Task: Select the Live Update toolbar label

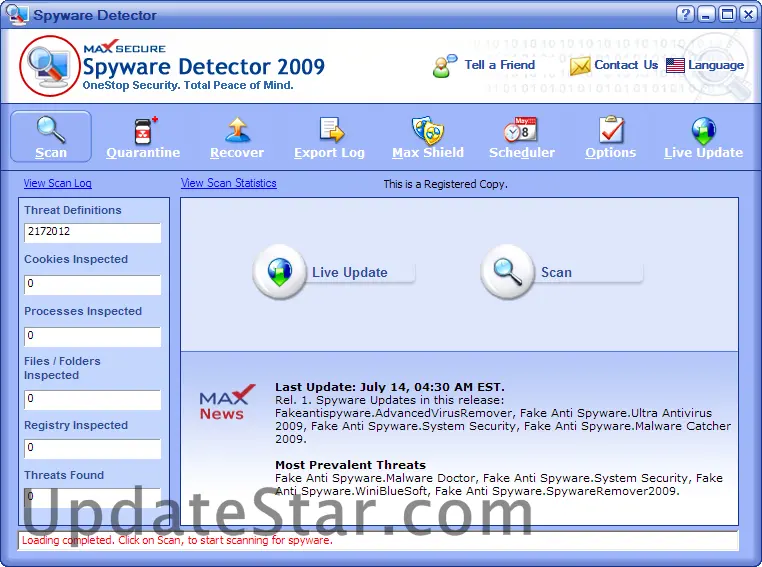Action: coord(703,153)
